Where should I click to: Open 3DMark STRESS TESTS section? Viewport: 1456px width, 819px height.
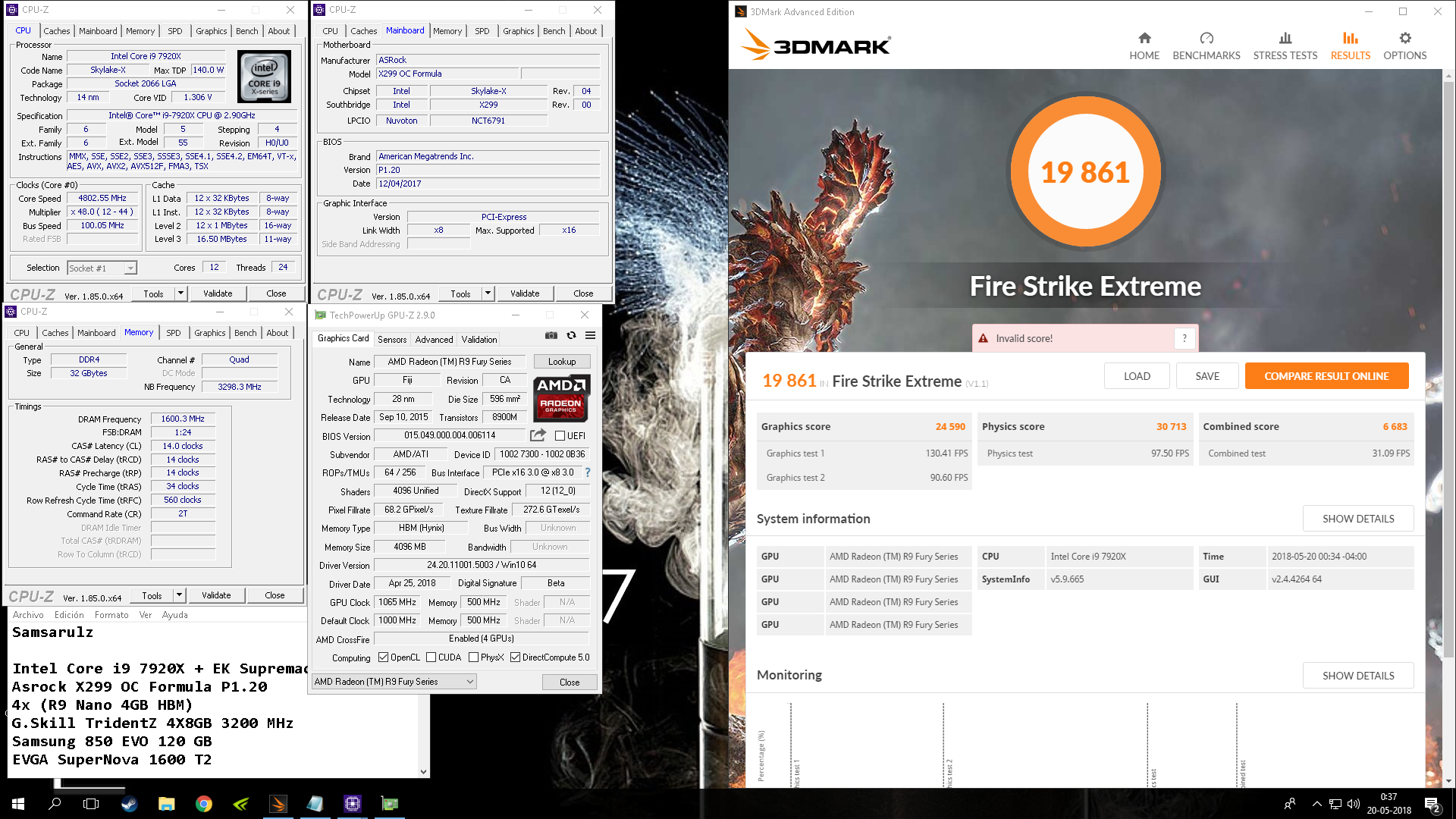click(x=1285, y=46)
